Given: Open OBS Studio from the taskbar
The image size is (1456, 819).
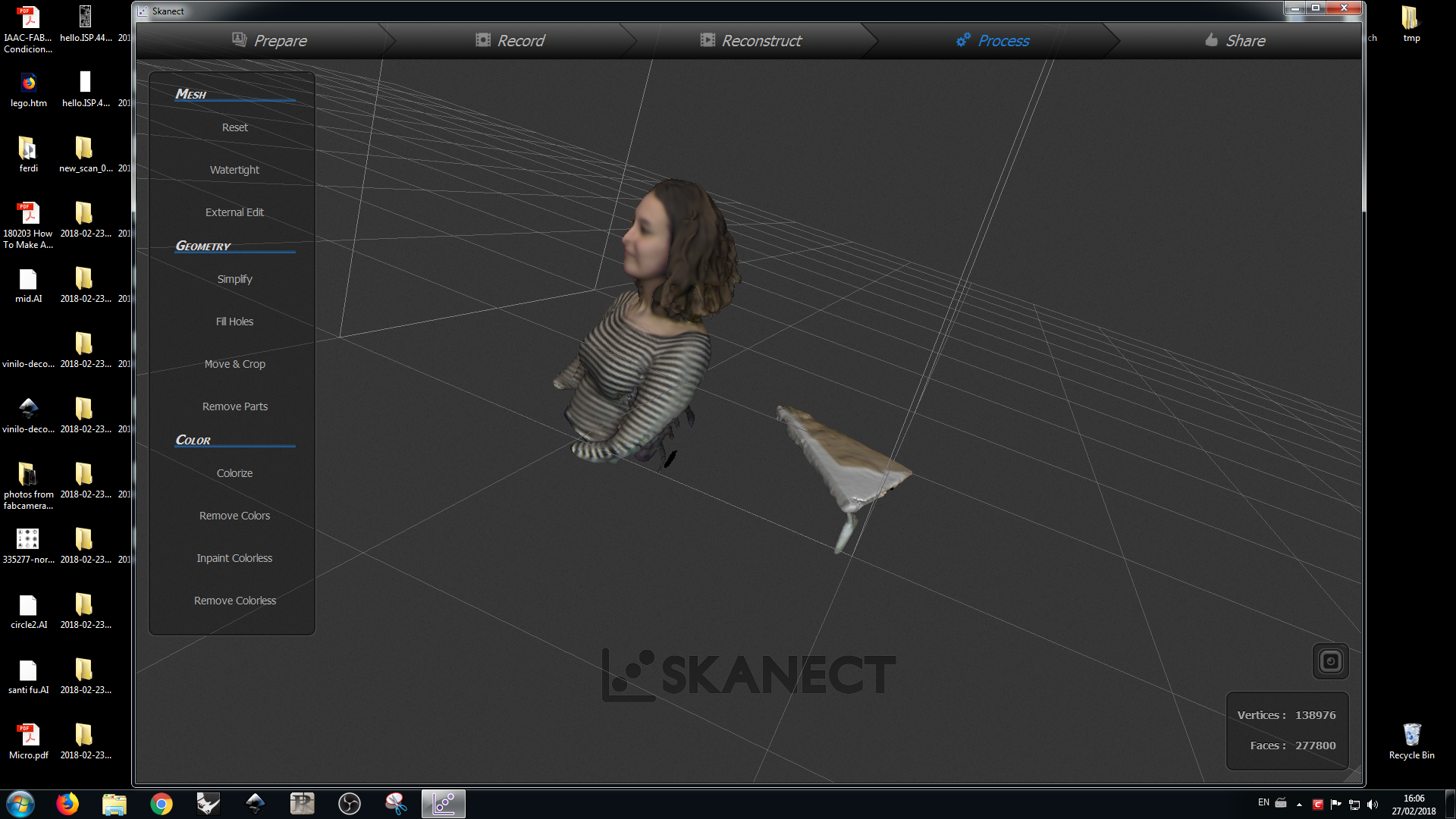Looking at the screenshot, I should coord(350,804).
